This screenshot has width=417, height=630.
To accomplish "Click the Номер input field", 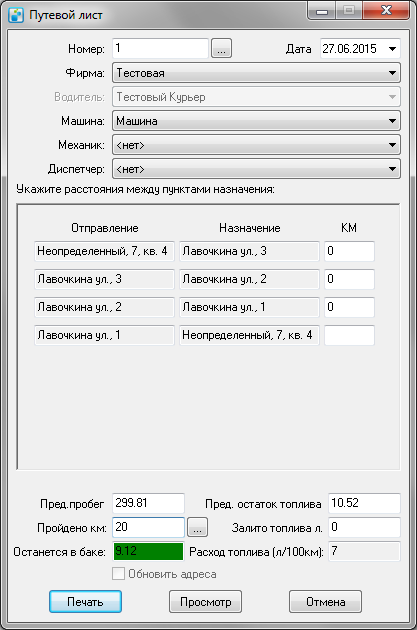I will point(160,49).
